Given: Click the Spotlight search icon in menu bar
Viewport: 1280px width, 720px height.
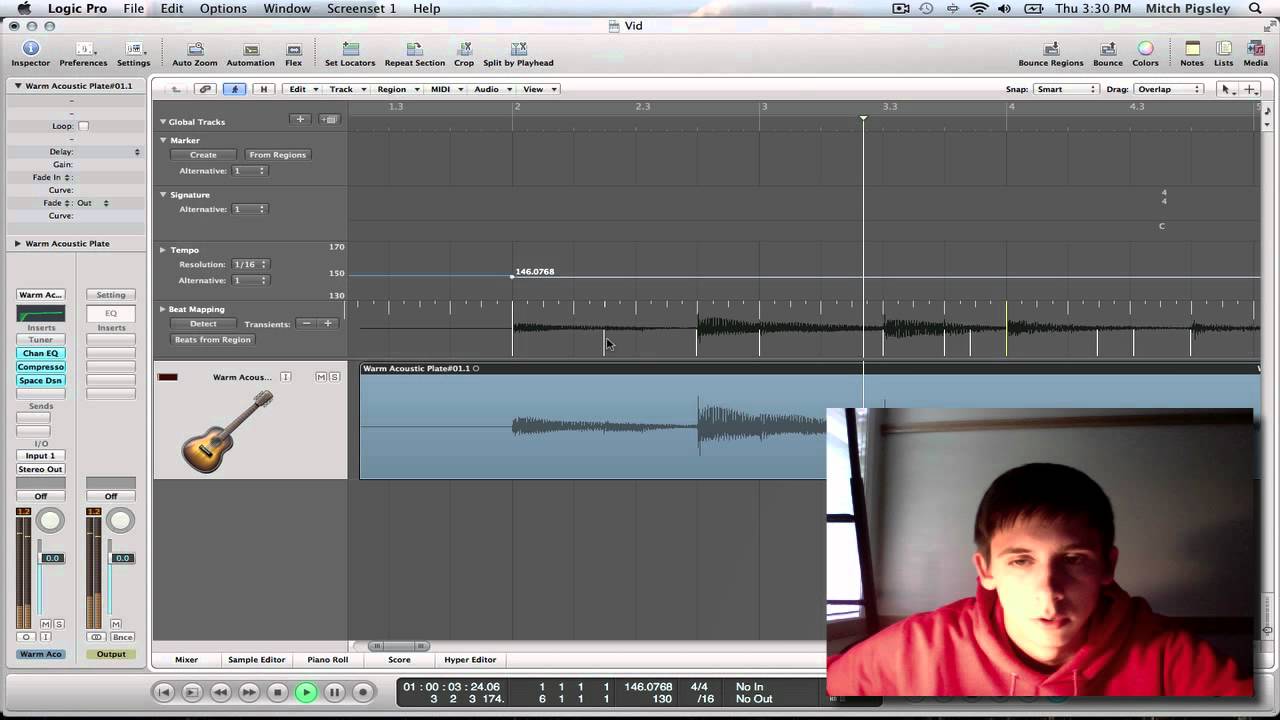Looking at the screenshot, I should (1255, 8).
